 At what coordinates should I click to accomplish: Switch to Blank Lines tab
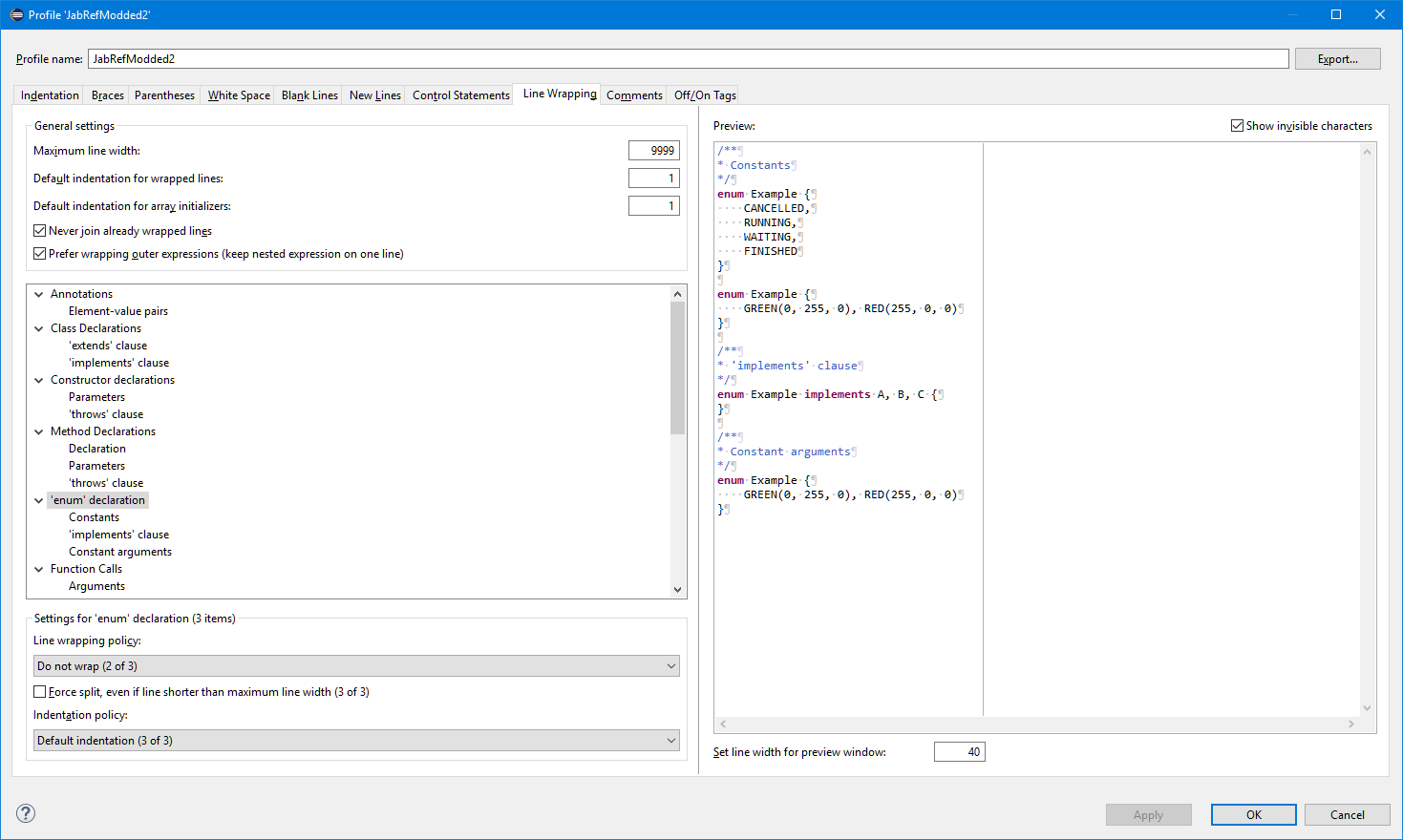pyautogui.click(x=309, y=95)
